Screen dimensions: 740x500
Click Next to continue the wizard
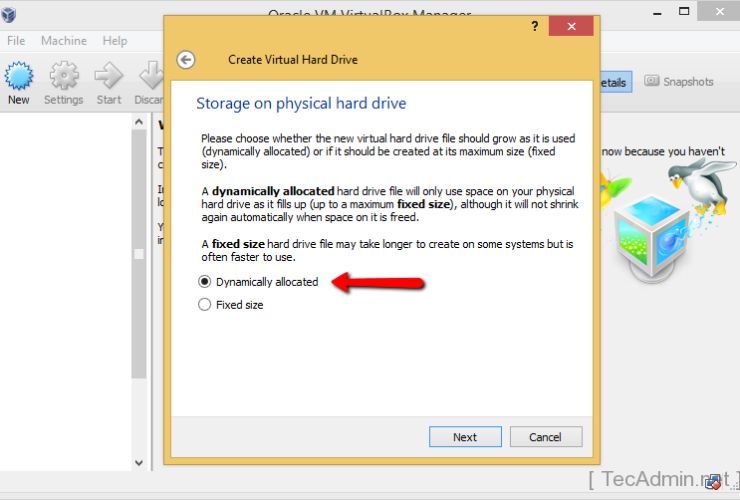pyautogui.click(x=465, y=437)
